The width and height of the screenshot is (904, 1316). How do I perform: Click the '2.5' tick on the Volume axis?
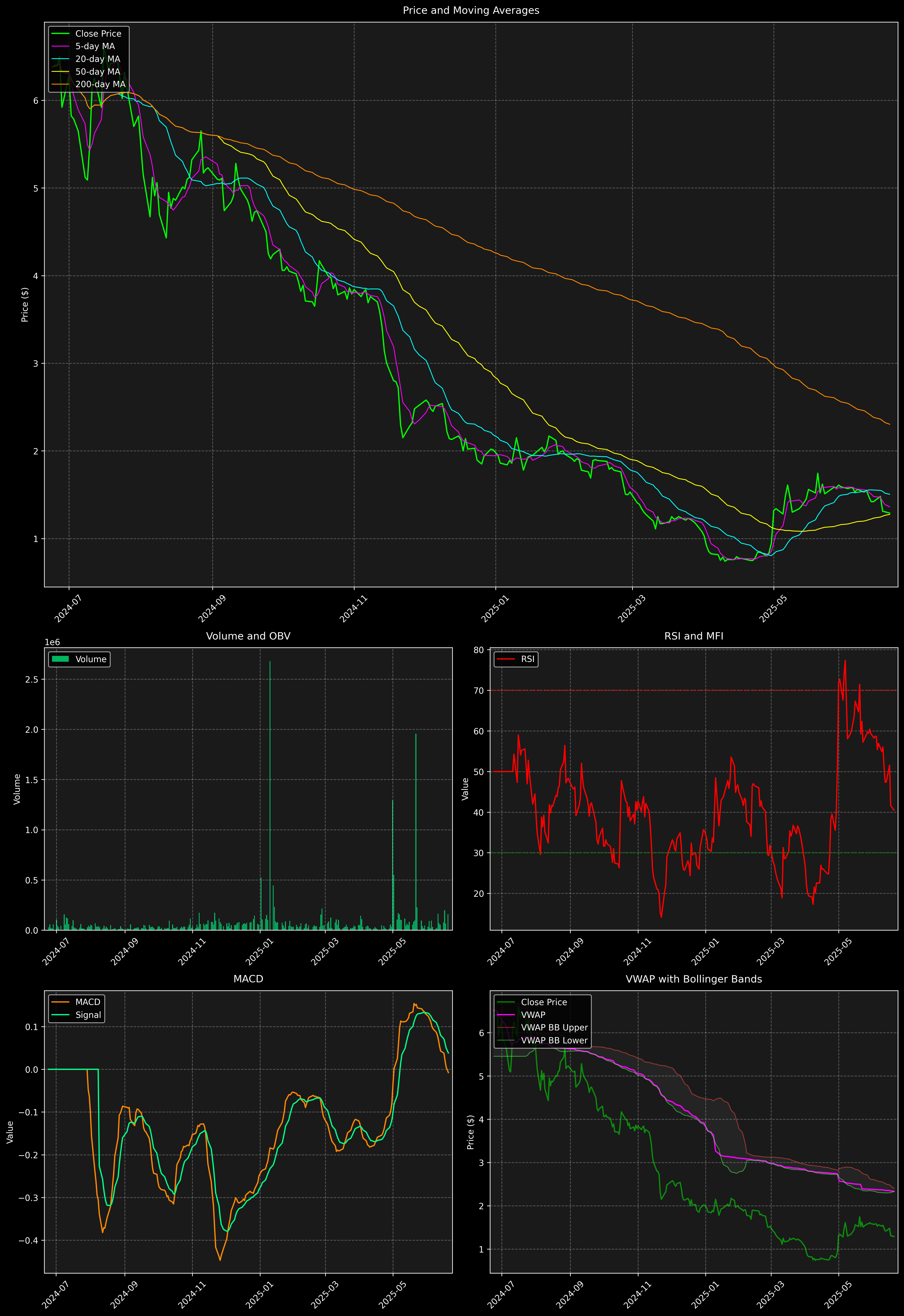click(x=32, y=680)
